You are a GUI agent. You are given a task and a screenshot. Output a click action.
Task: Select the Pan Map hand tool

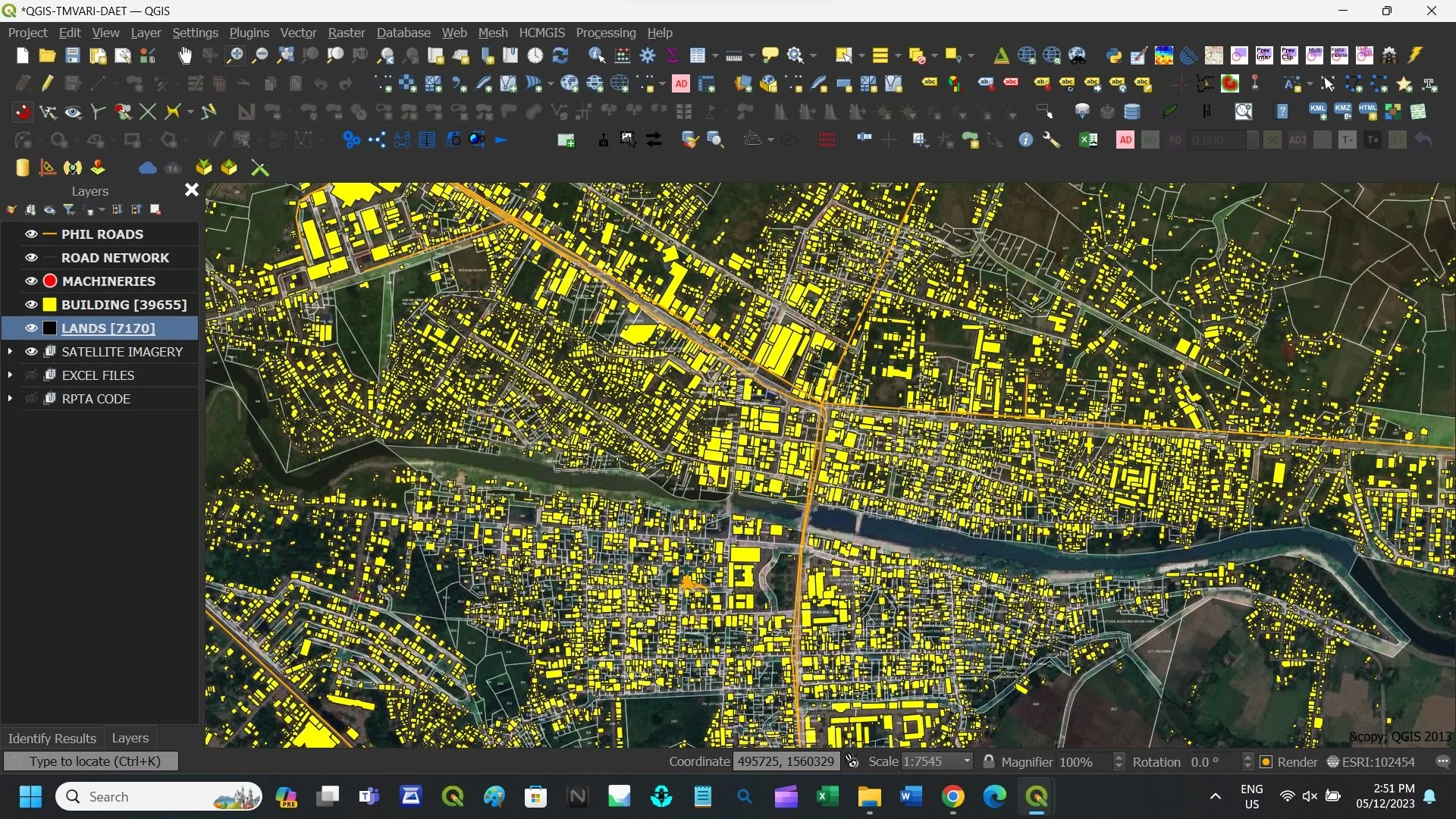[185, 55]
